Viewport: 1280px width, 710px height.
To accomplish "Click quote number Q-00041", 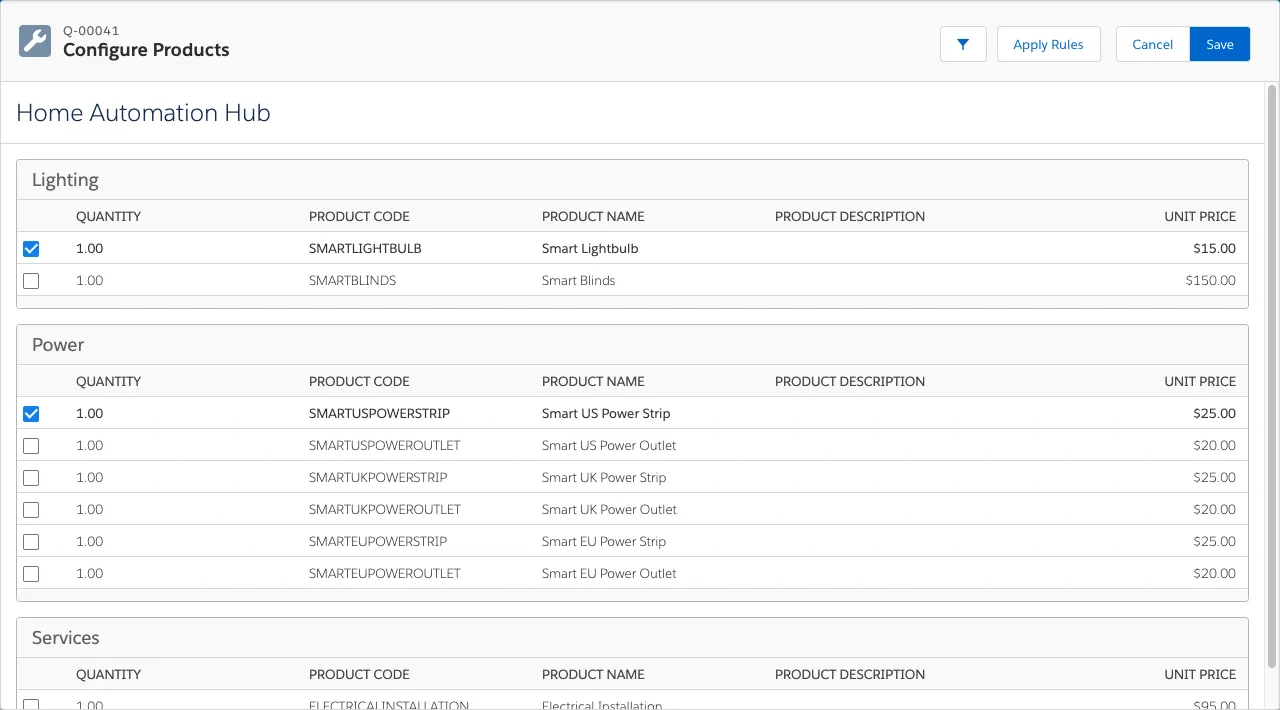I will [91, 31].
